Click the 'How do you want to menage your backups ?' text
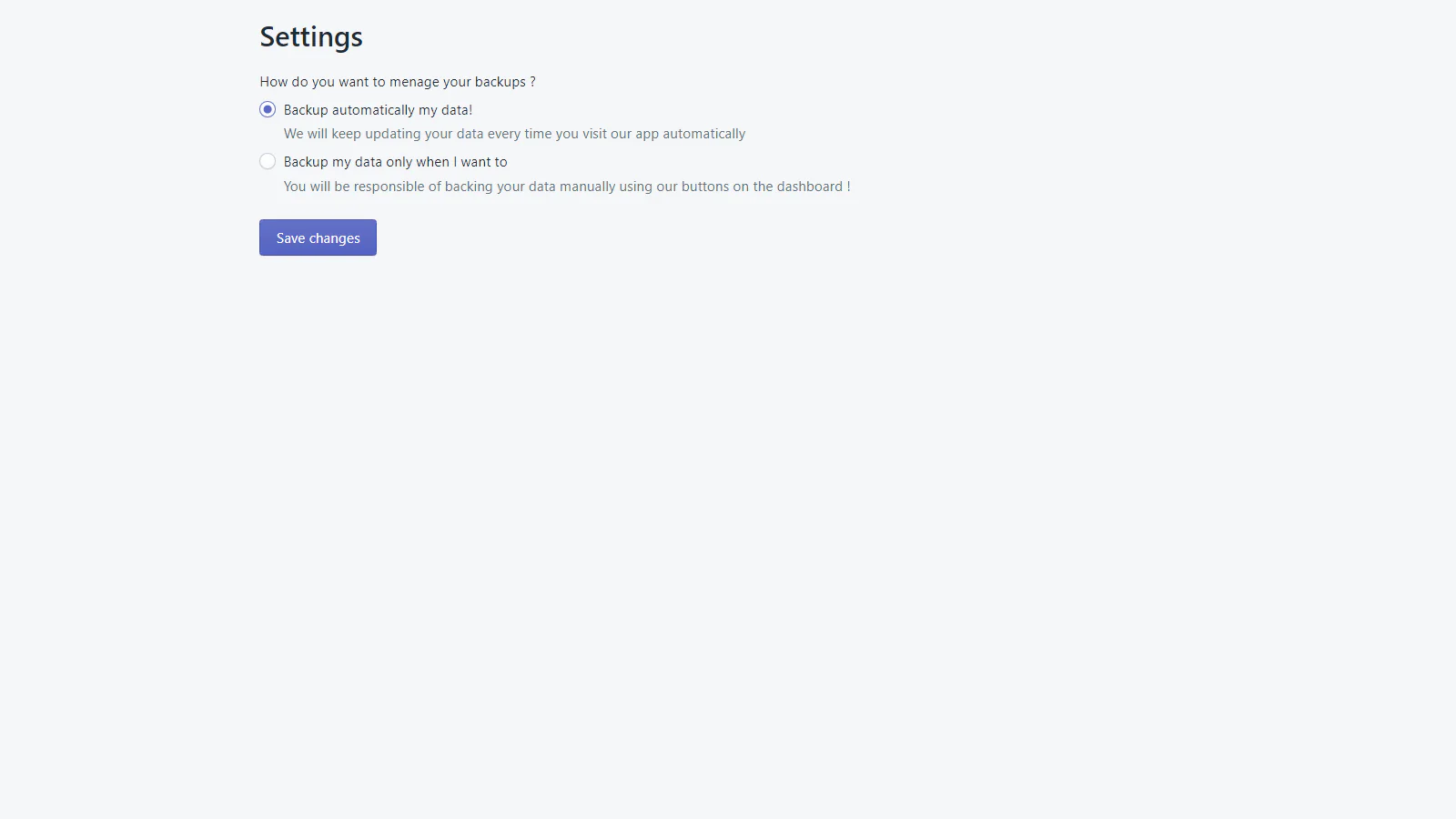 [398, 82]
